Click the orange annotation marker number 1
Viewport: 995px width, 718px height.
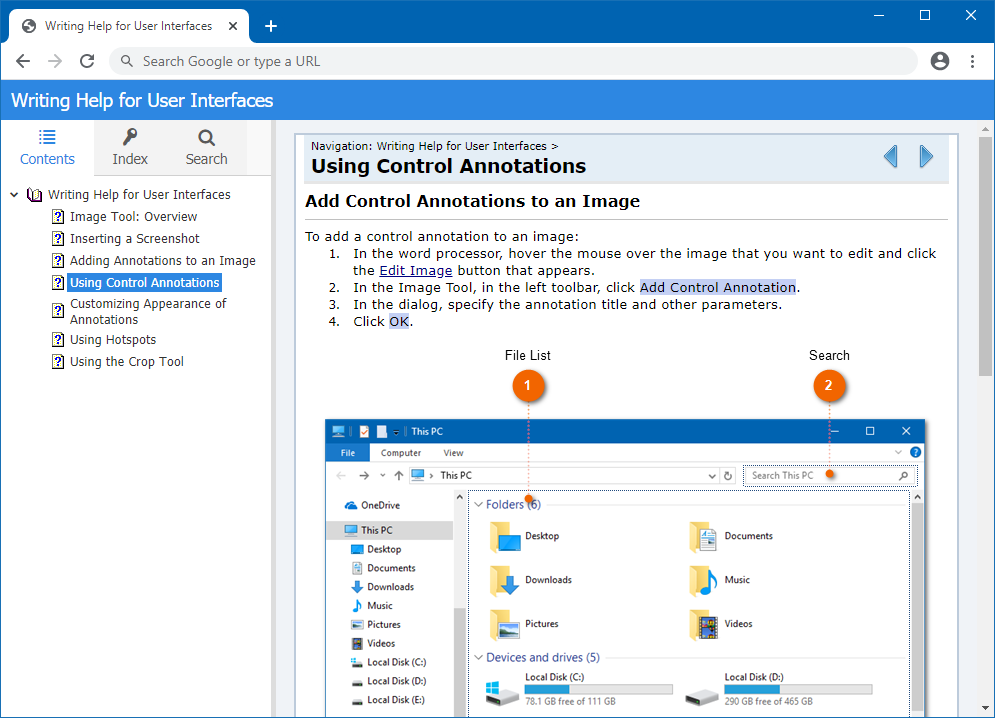click(x=528, y=385)
